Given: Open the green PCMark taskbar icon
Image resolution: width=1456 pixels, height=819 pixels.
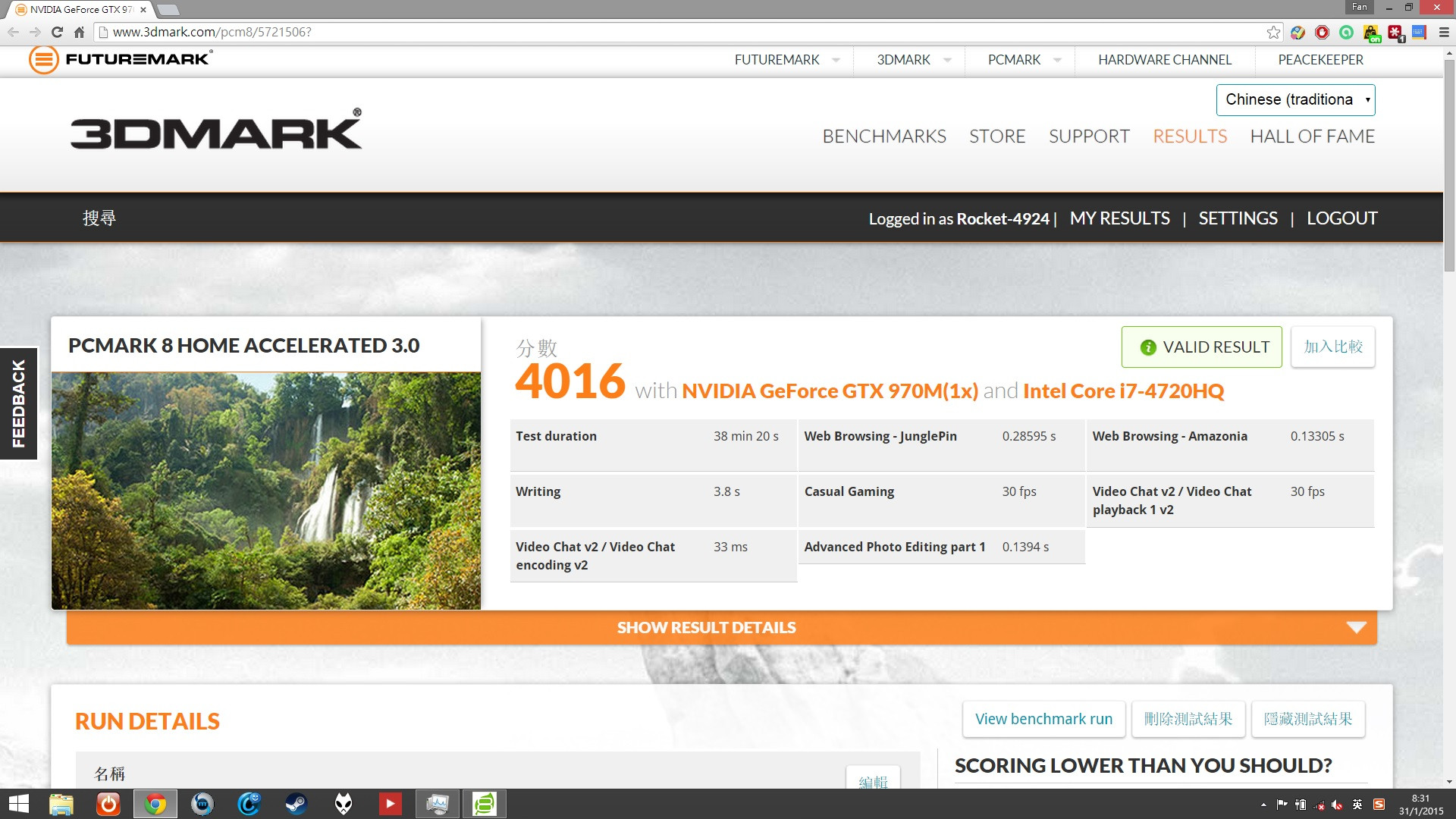Looking at the screenshot, I should tap(485, 804).
